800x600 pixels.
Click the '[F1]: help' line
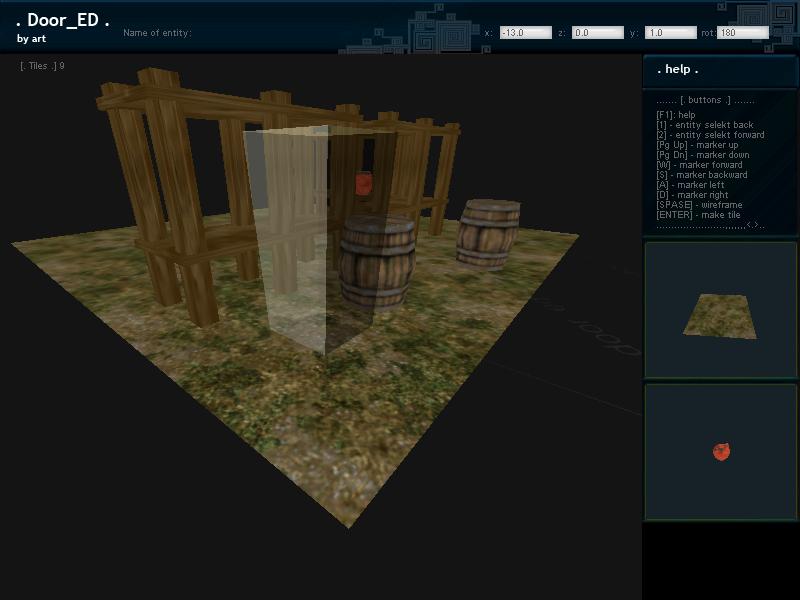(x=677, y=115)
